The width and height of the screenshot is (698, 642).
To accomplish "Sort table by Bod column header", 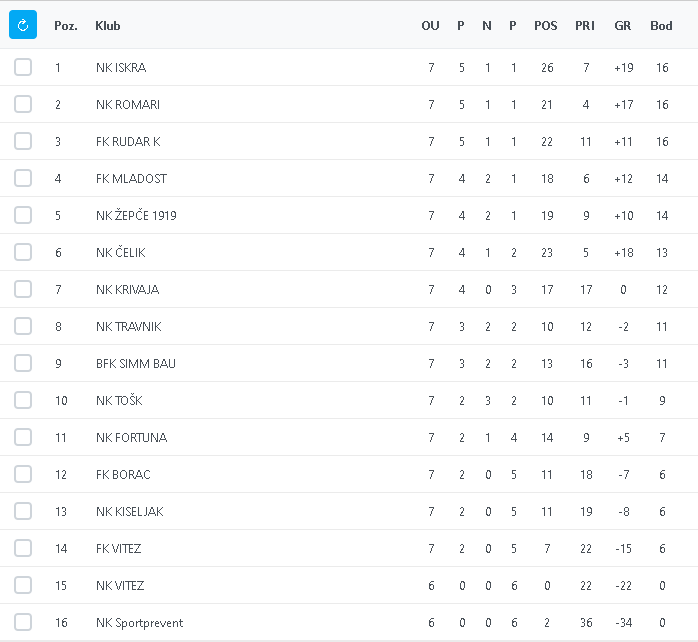I will [661, 26].
